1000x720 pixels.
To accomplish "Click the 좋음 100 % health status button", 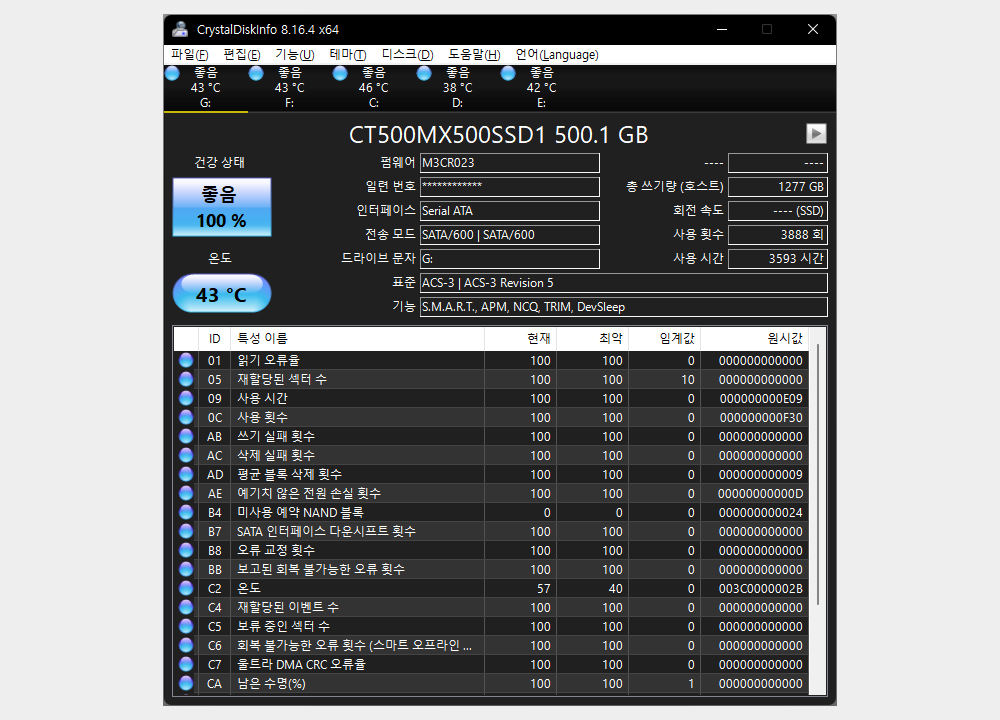I will tap(222, 207).
